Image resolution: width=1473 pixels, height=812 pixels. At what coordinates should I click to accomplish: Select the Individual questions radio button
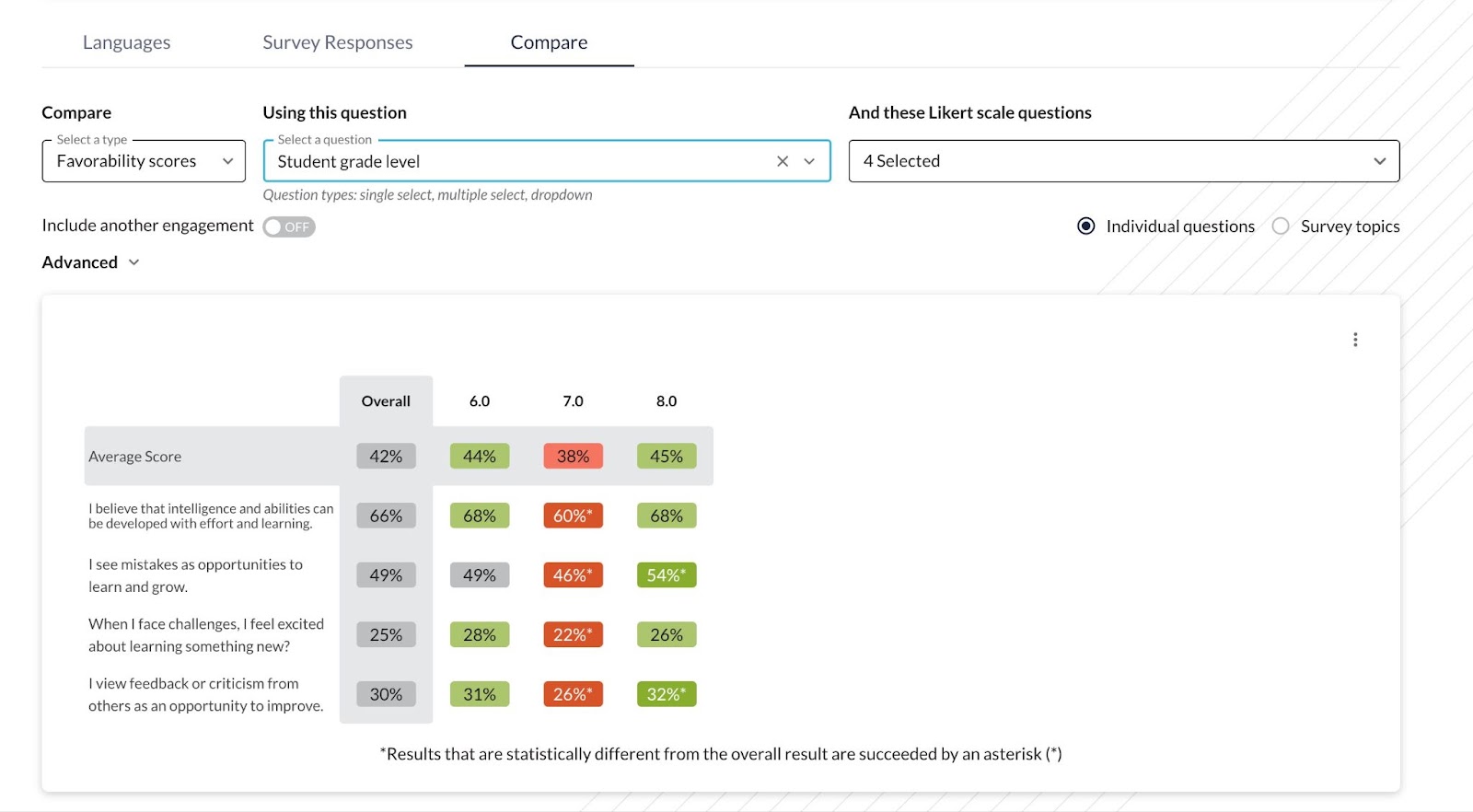[x=1086, y=226]
